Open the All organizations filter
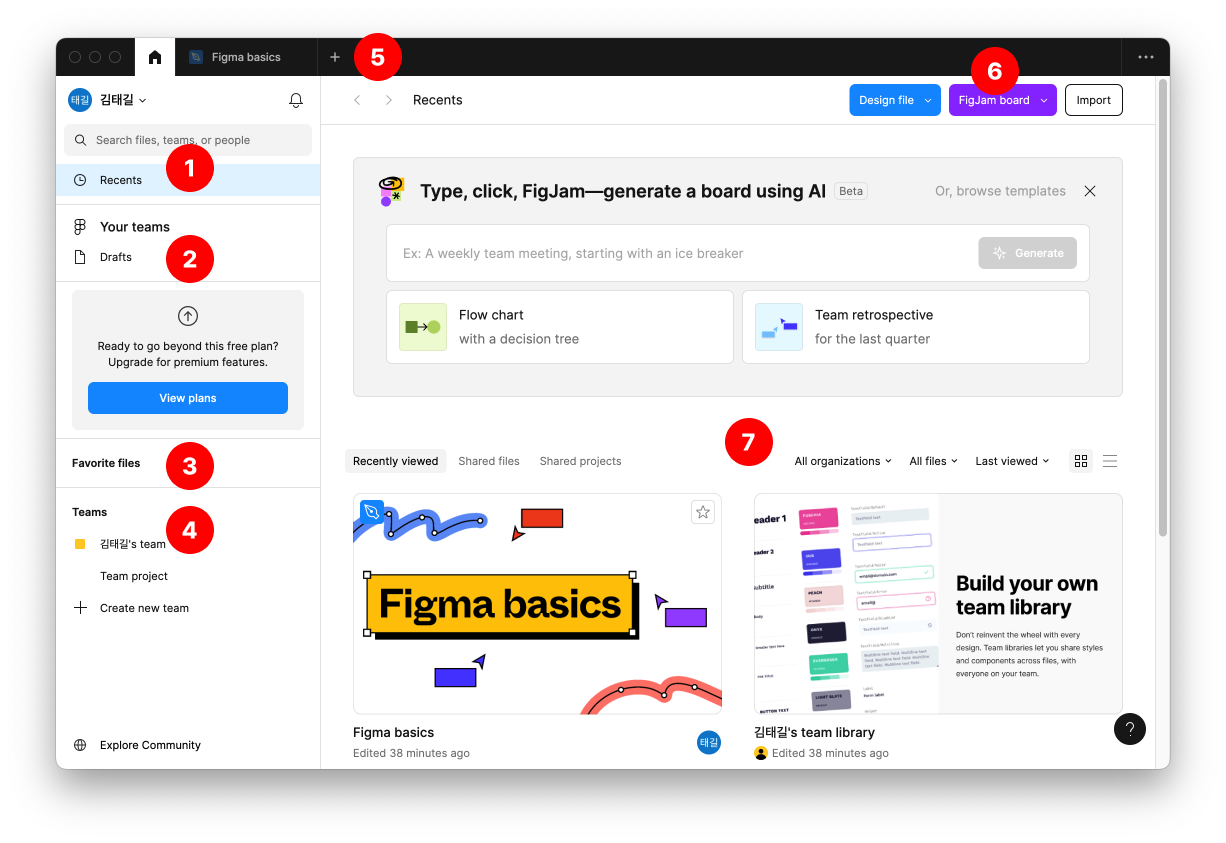This screenshot has width=1226, height=843. coord(843,461)
